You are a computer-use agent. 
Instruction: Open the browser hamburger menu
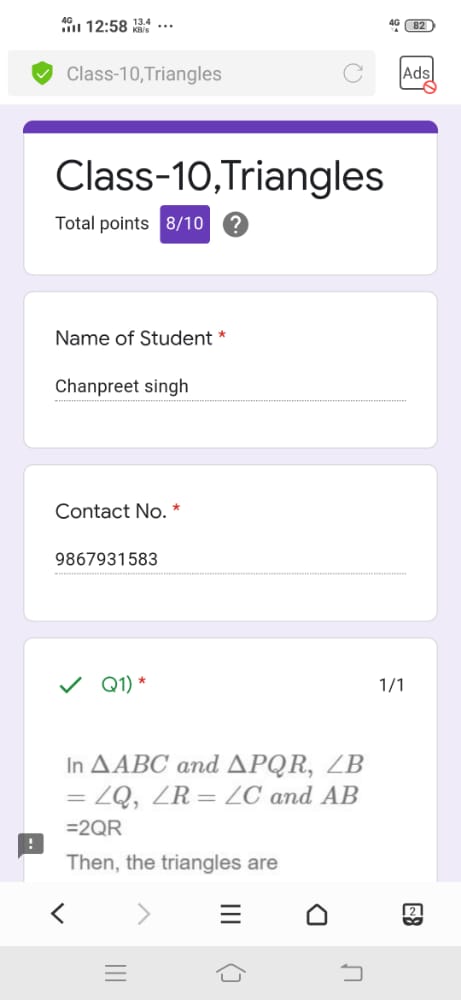point(231,916)
